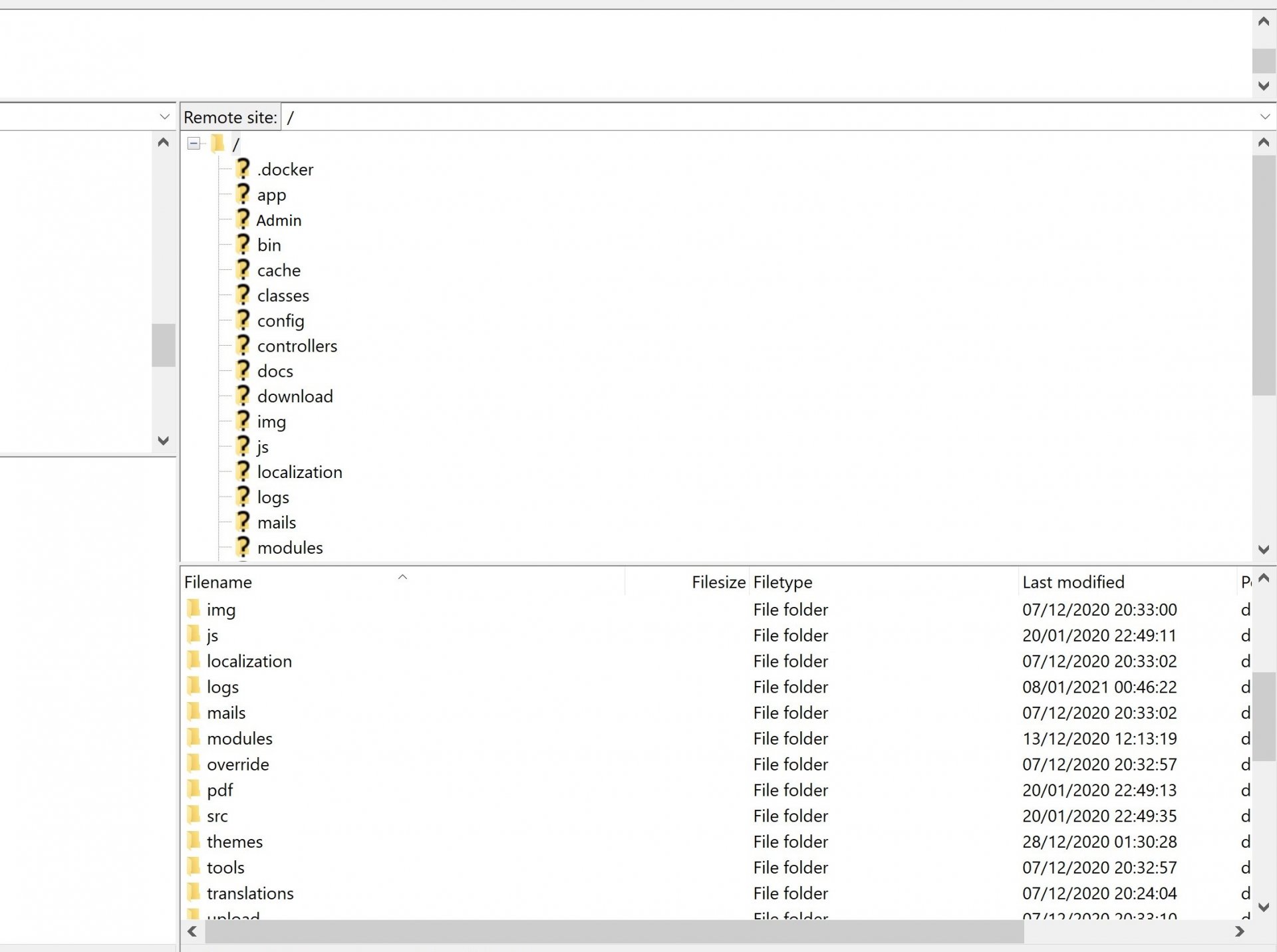Image resolution: width=1277 pixels, height=952 pixels.
Task: Click the local tree scrollbar thumb
Action: coord(163,345)
